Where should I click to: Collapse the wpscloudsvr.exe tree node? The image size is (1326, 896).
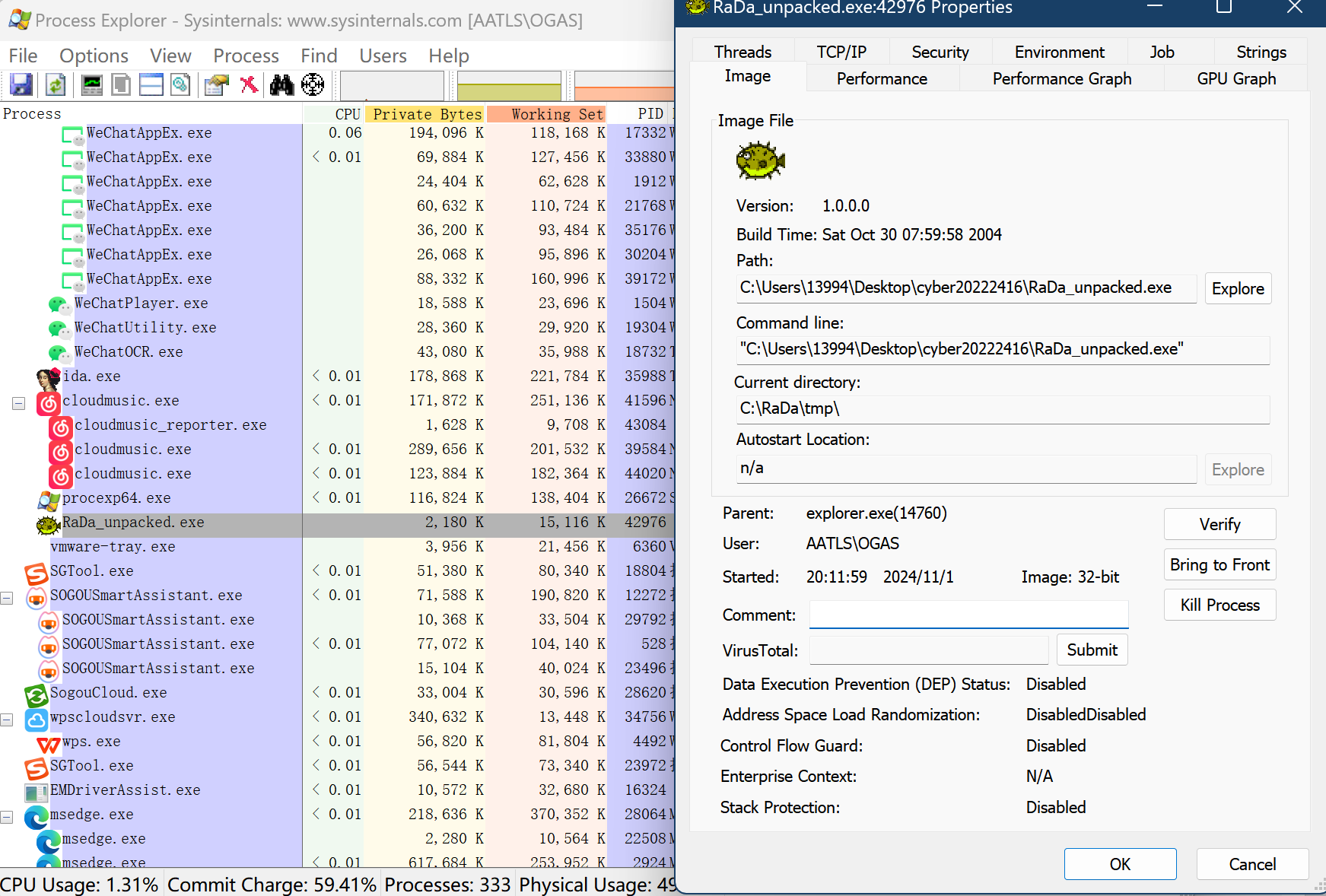[x=7, y=720]
